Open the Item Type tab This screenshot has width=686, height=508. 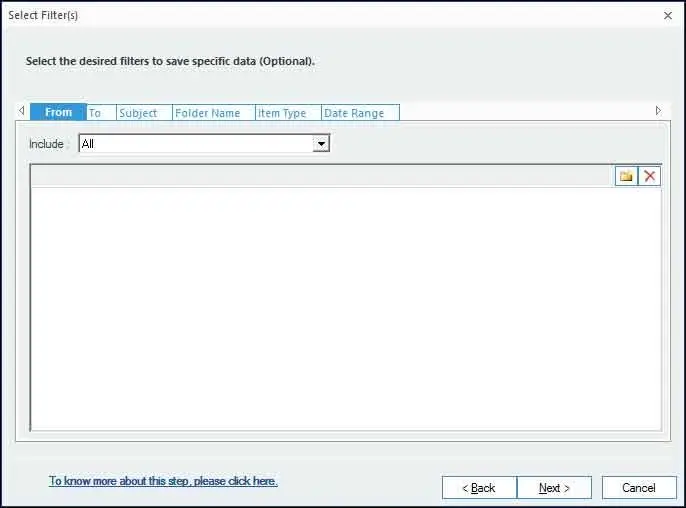(288, 113)
